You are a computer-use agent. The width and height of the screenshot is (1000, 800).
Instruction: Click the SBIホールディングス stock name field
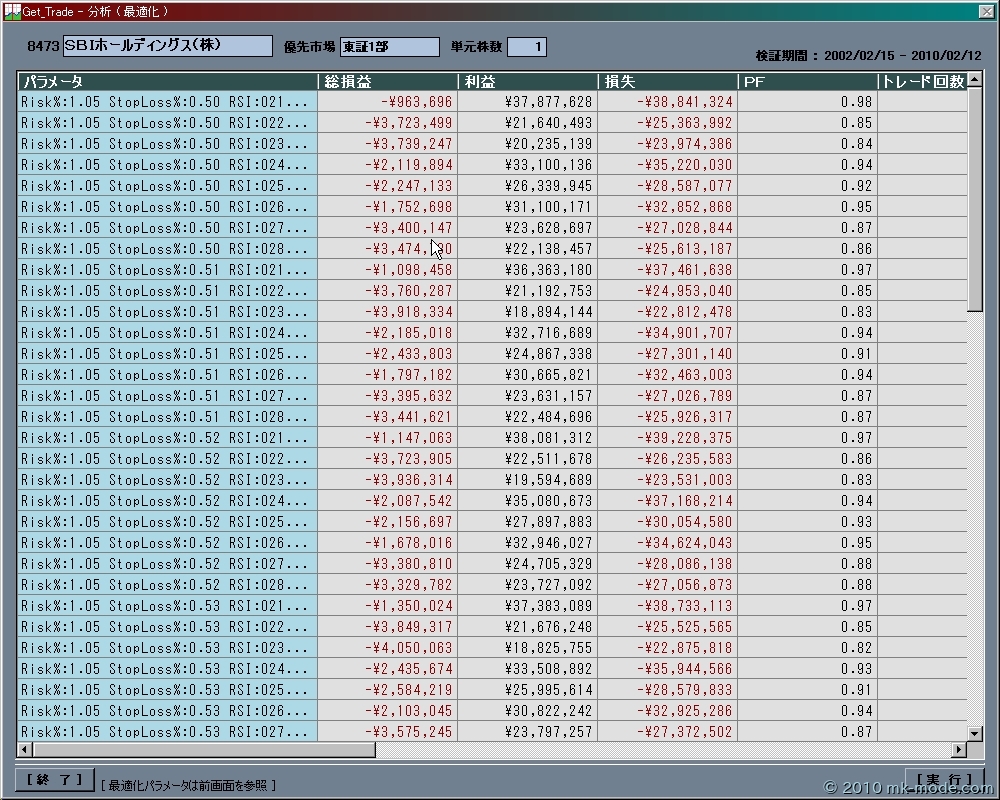tap(167, 46)
